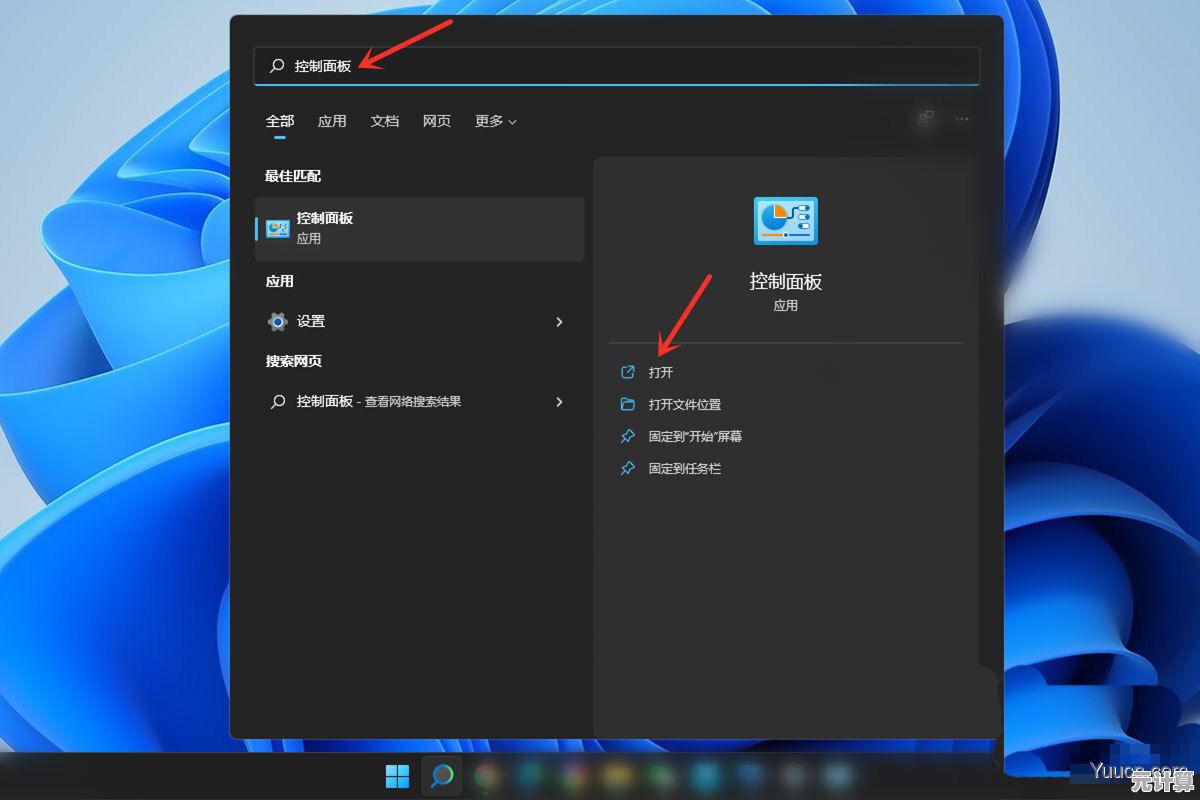Click the Settings gear icon under 应用

(277, 321)
